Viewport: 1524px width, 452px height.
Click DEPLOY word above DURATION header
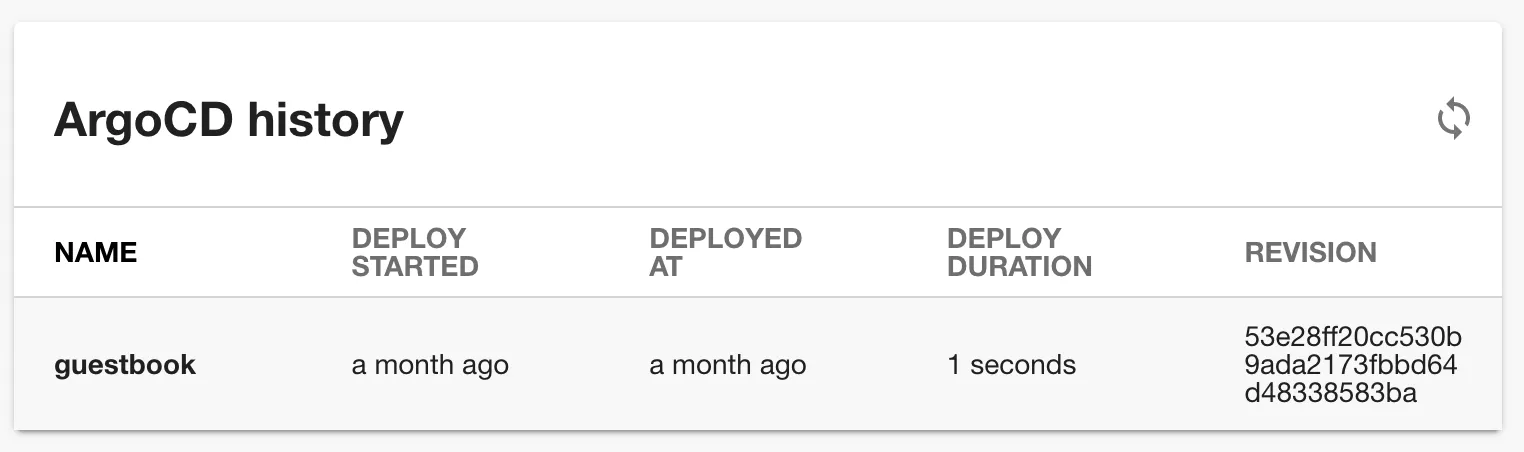(x=1004, y=239)
